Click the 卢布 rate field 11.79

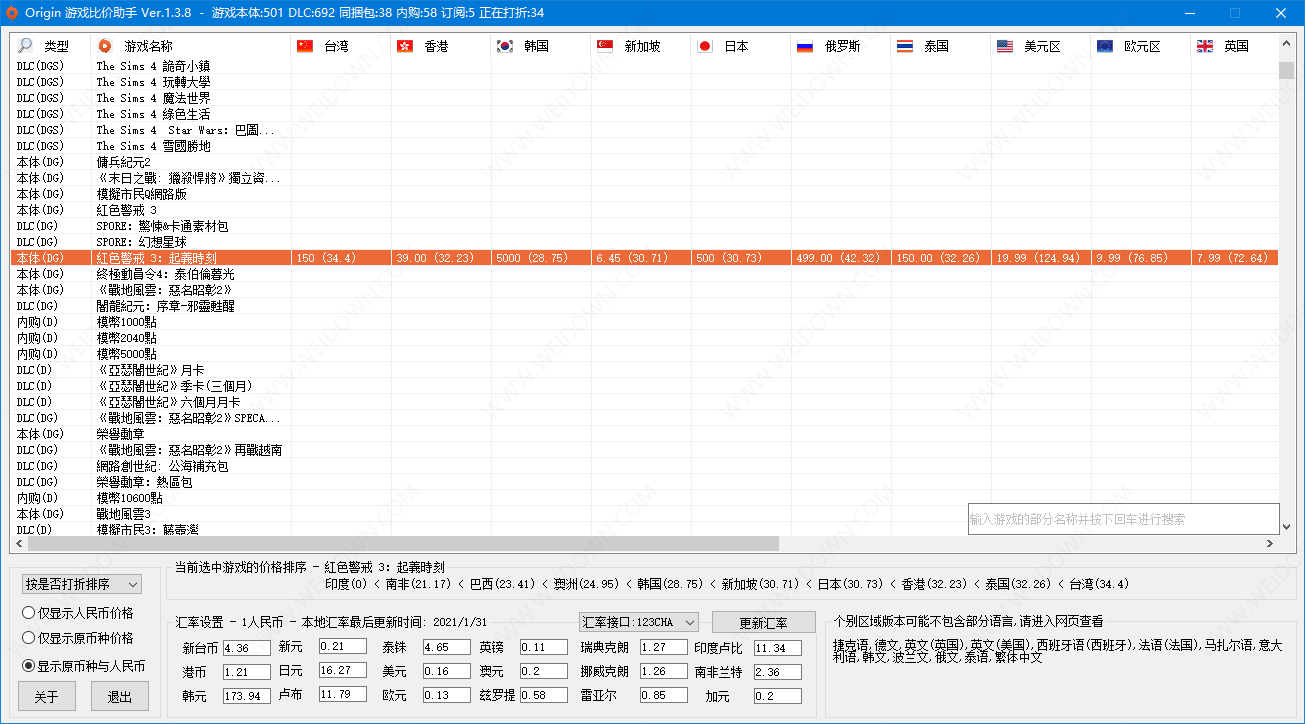[x=343, y=694]
